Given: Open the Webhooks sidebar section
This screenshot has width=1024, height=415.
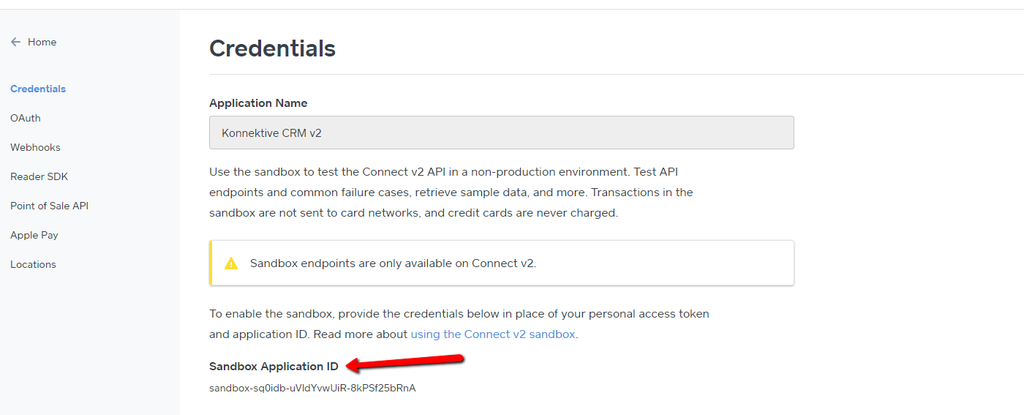Looking at the screenshot, I should click(x=35, y=147).
